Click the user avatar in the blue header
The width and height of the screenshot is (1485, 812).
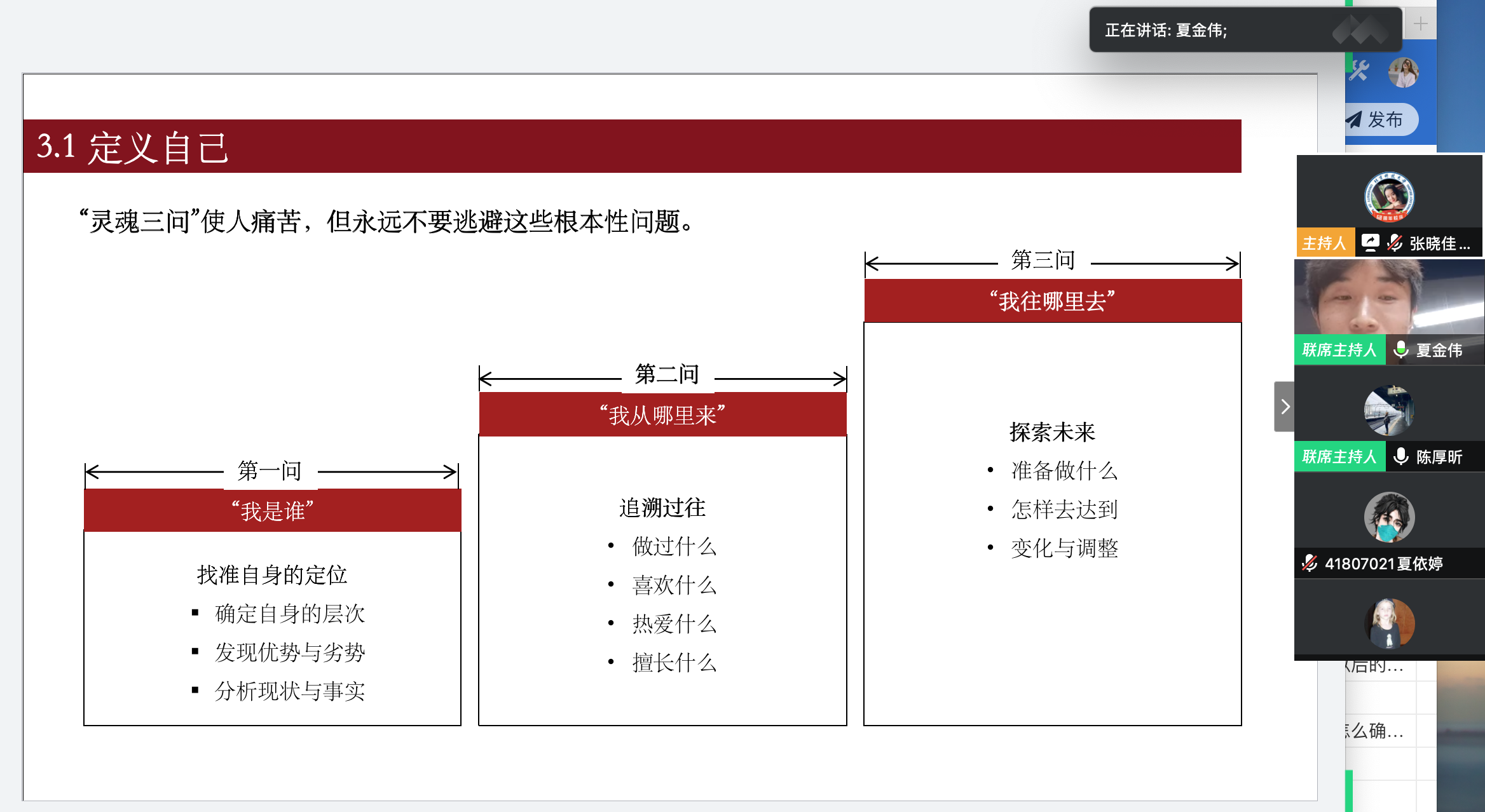[1404, 72]
